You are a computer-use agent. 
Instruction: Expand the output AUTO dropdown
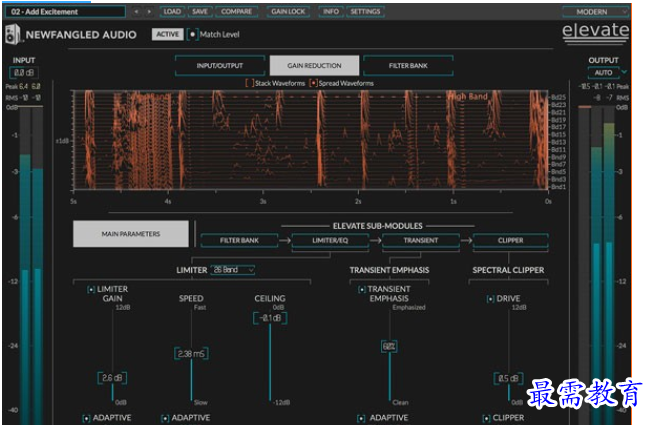[x=609, y=72]
